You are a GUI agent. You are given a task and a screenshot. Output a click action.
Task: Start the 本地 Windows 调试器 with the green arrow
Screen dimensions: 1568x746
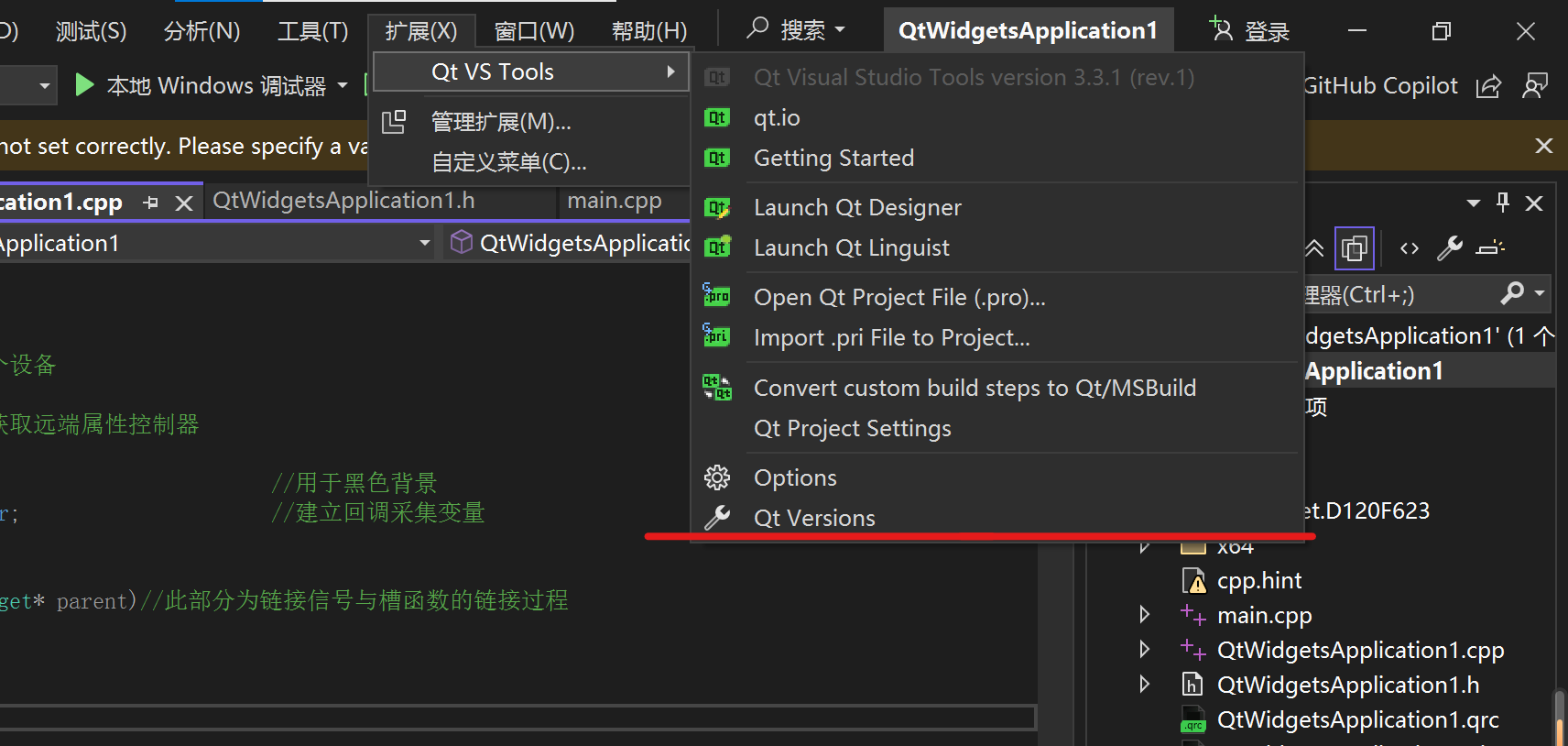pos(84,85)
